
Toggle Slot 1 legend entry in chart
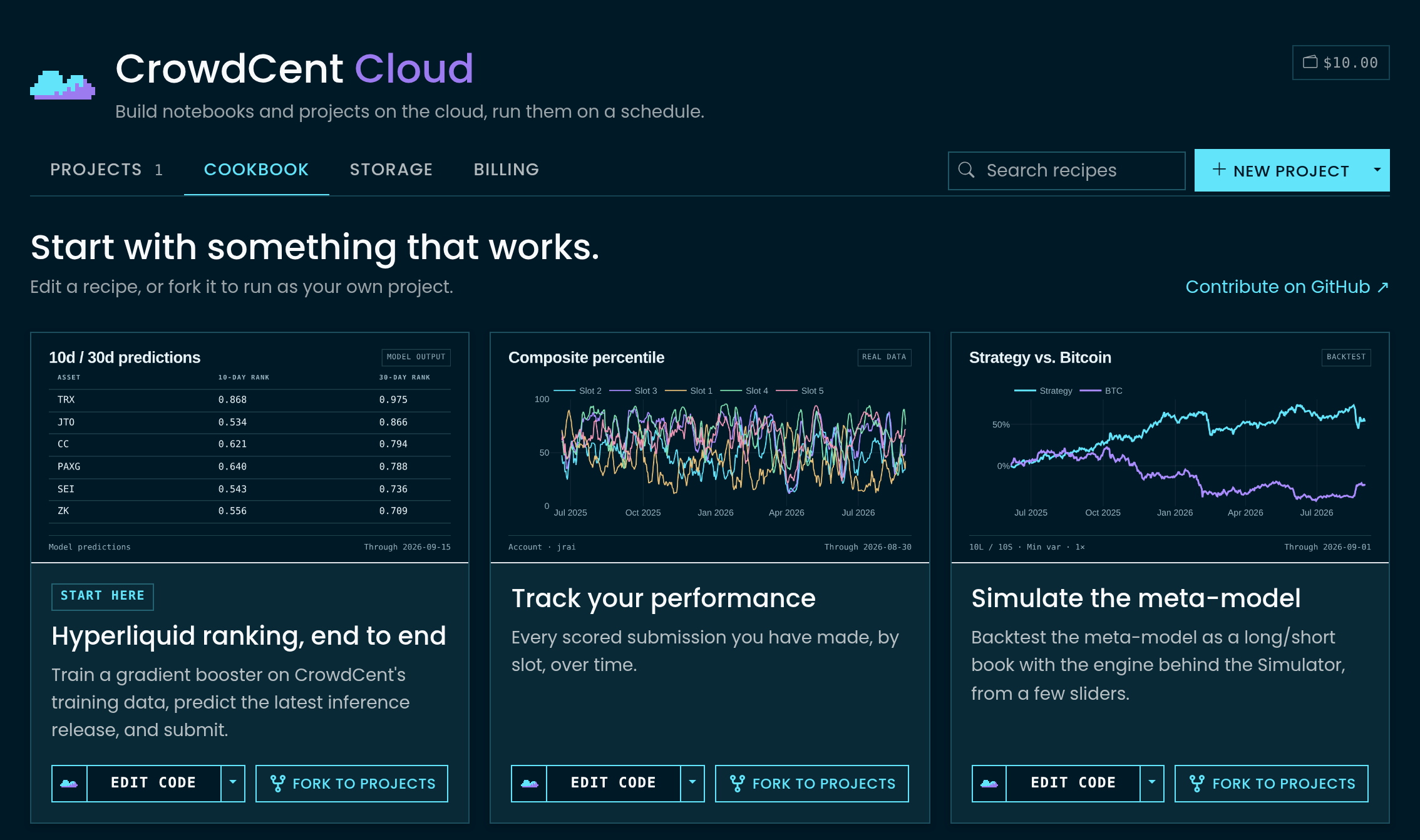pyautogui.click(x=689, y=391)
